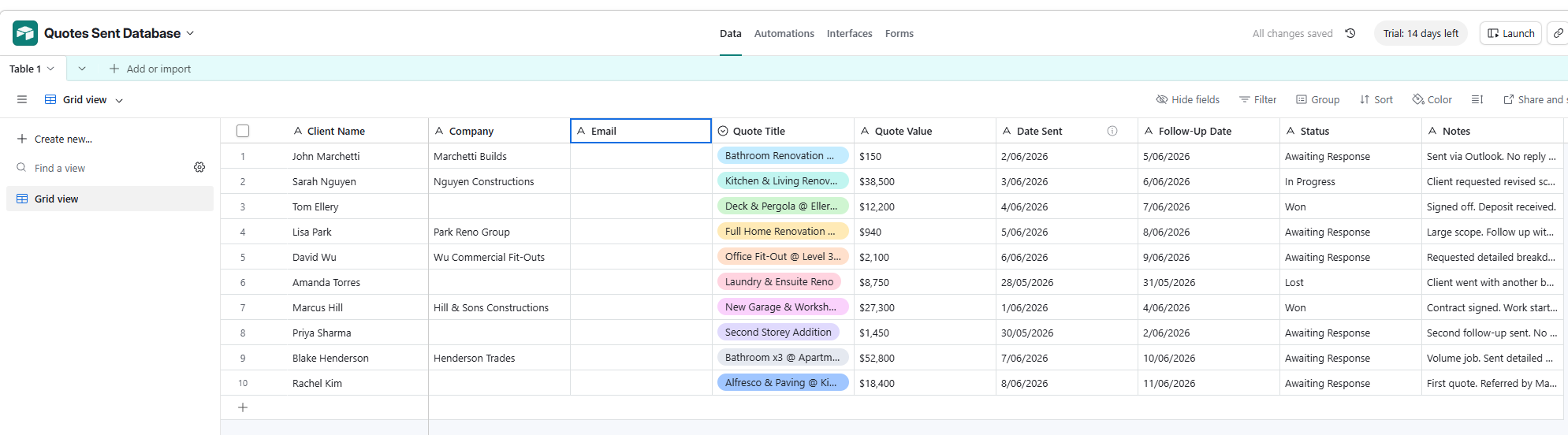Toggle the views sidebar hamburger icon
Screen dimensions: 1568x435
pos(22,99)
